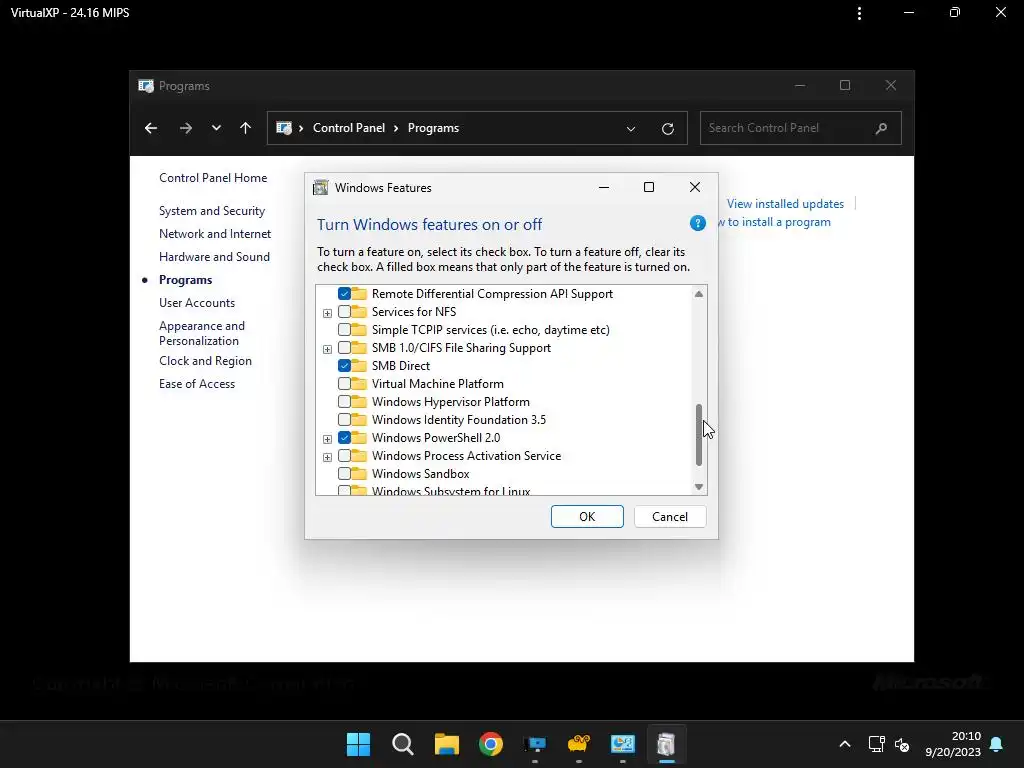Expand Windows Process Activation Service node
1024x768 pixels.
click(x=327, y=456)
